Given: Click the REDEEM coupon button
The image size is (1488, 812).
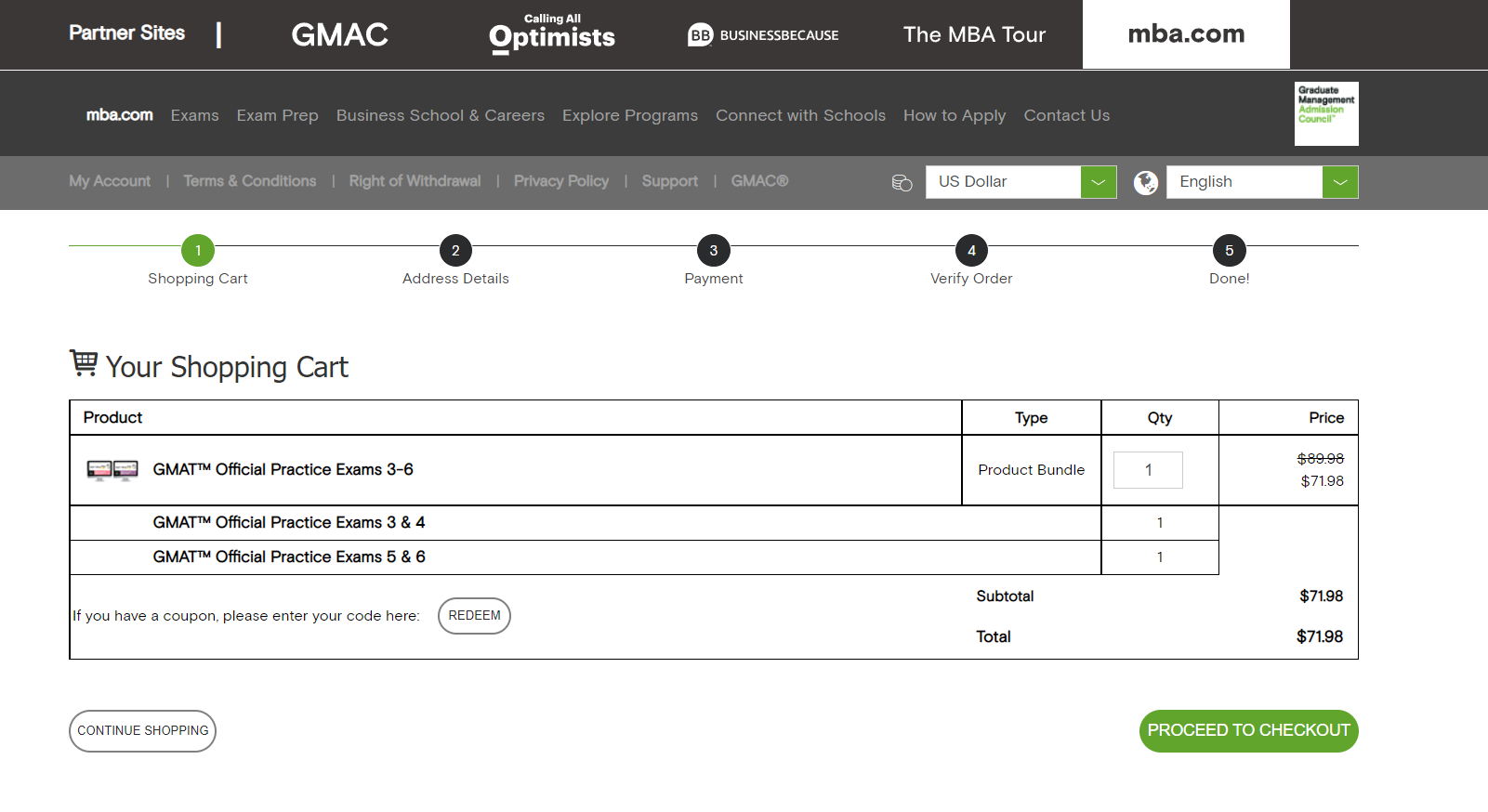Looking at the screenshot, I should point(474,616).
